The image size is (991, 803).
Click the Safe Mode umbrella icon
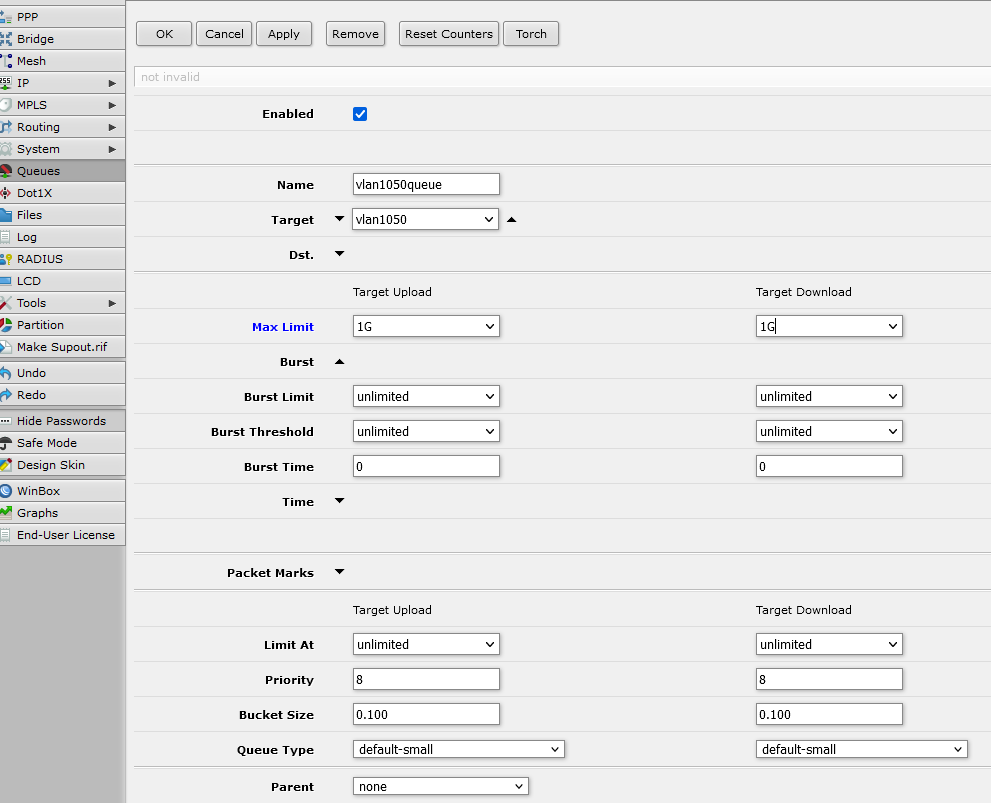[x=7, y=443]
